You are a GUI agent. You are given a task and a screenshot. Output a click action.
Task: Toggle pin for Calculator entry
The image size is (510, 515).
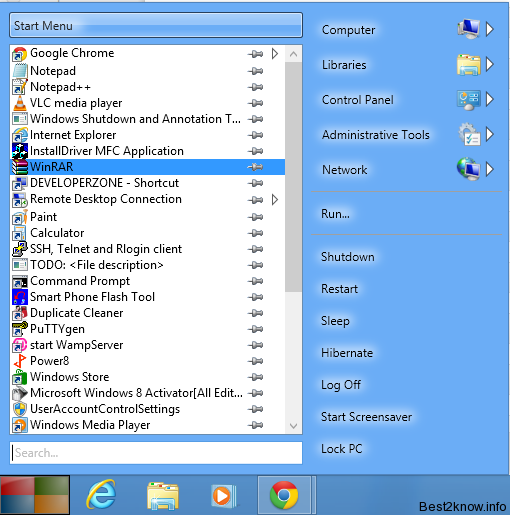(x=256, y=233)
